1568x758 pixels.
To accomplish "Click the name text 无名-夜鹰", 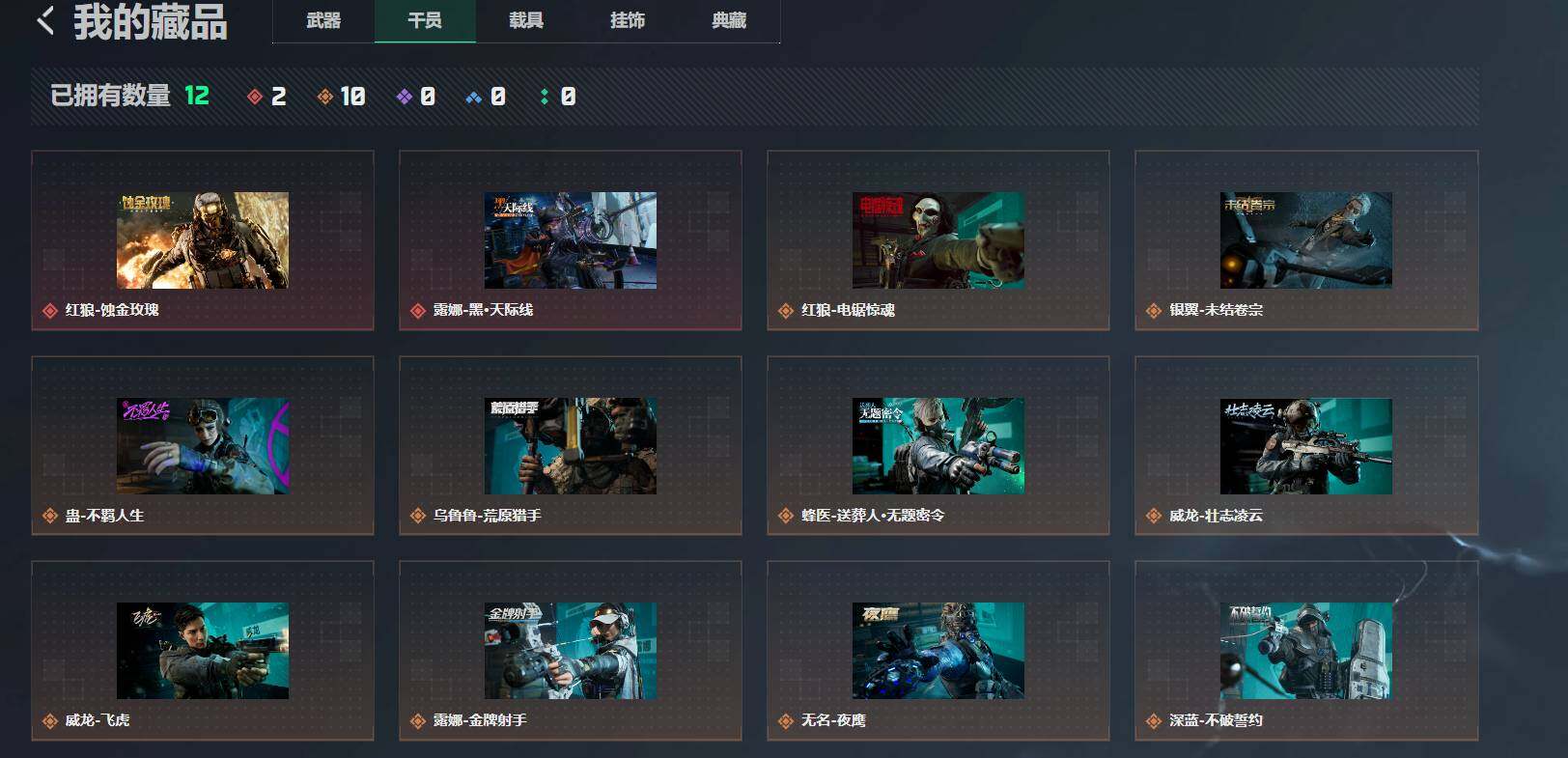I will pos(833,720).
